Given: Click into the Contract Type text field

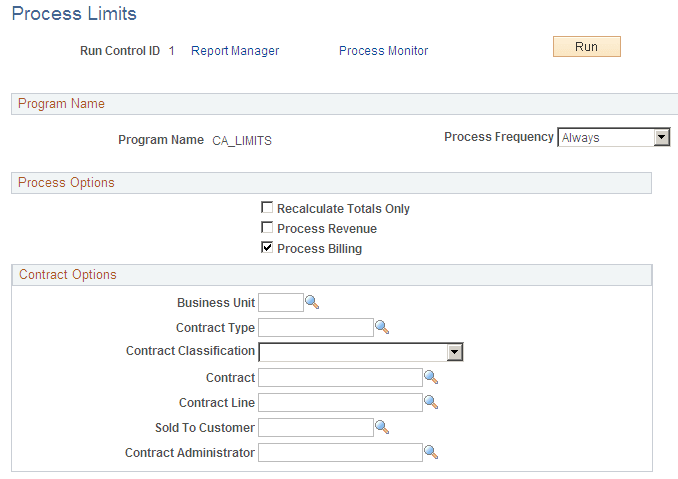Looking at the screenshot, I should 315,327.
